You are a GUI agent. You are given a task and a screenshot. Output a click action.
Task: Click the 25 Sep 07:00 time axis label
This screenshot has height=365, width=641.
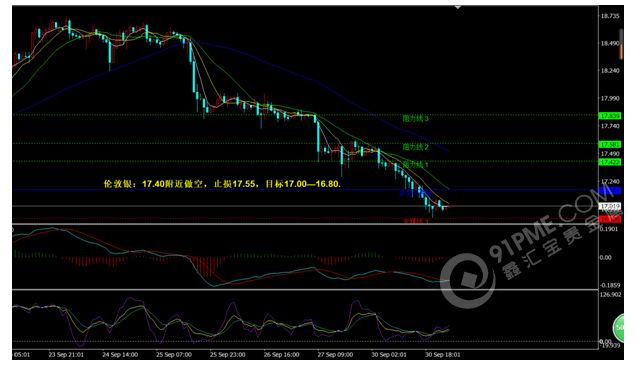174,354
